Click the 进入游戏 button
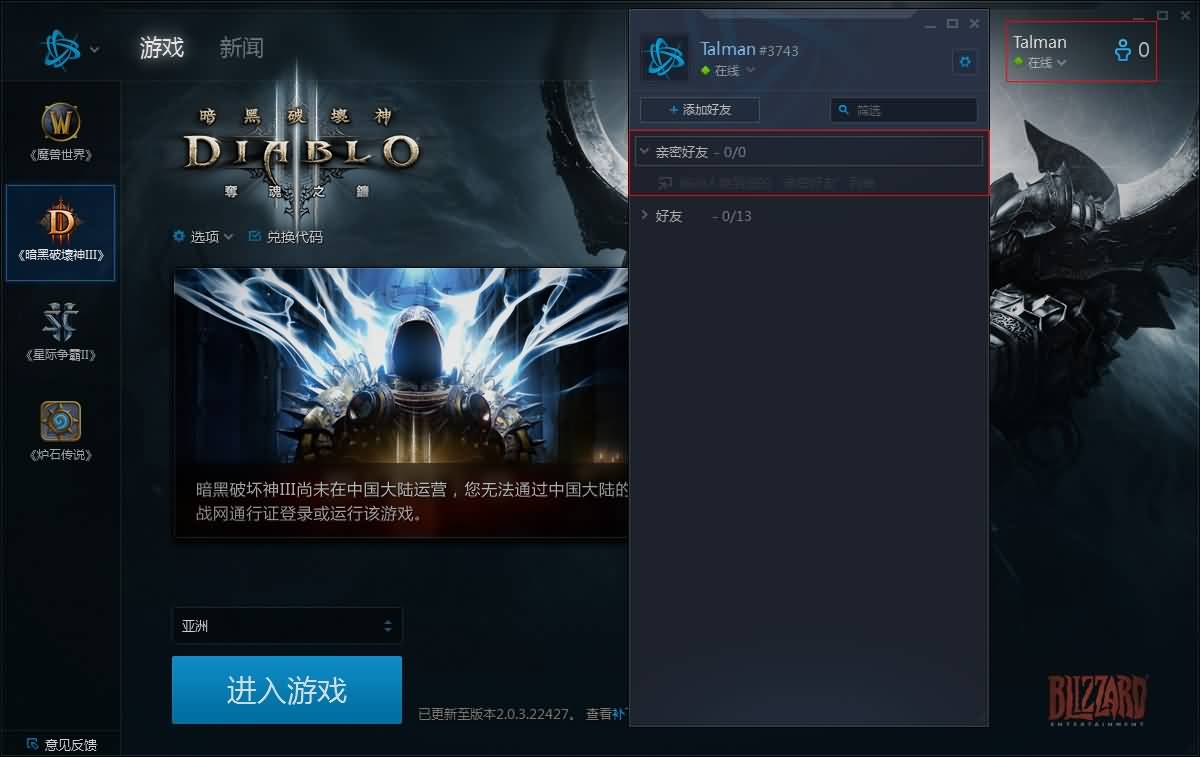The height and width of the screenshot is (757, 1200). 287,690
